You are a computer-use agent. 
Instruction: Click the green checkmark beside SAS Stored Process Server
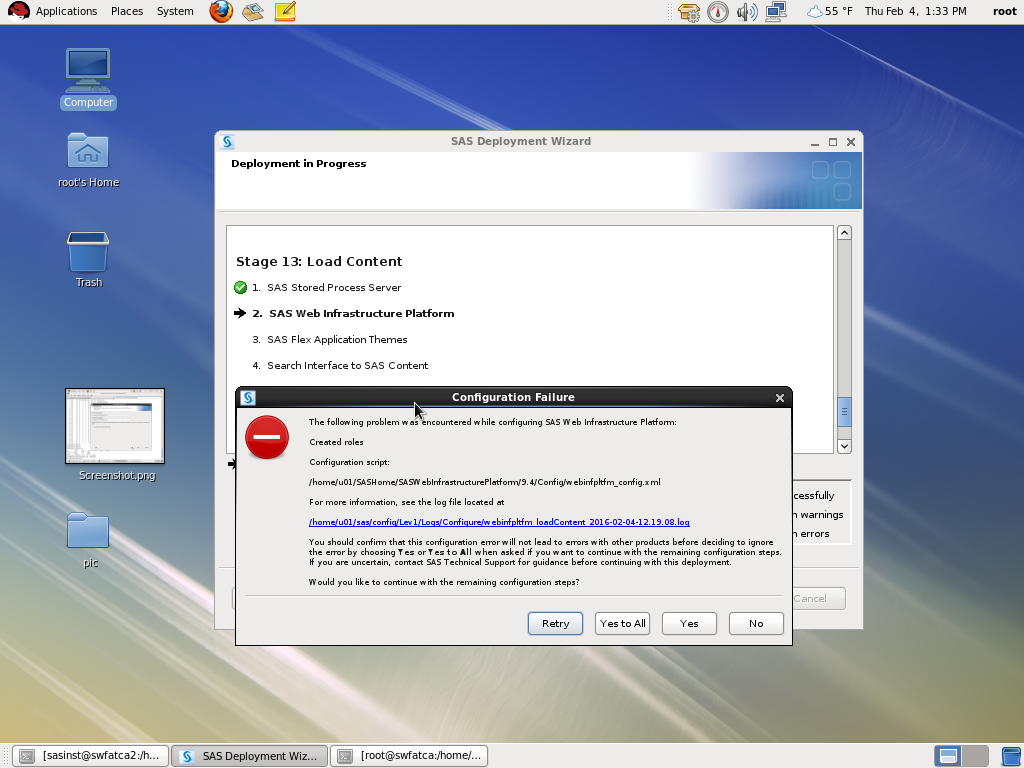coord(240,287)
